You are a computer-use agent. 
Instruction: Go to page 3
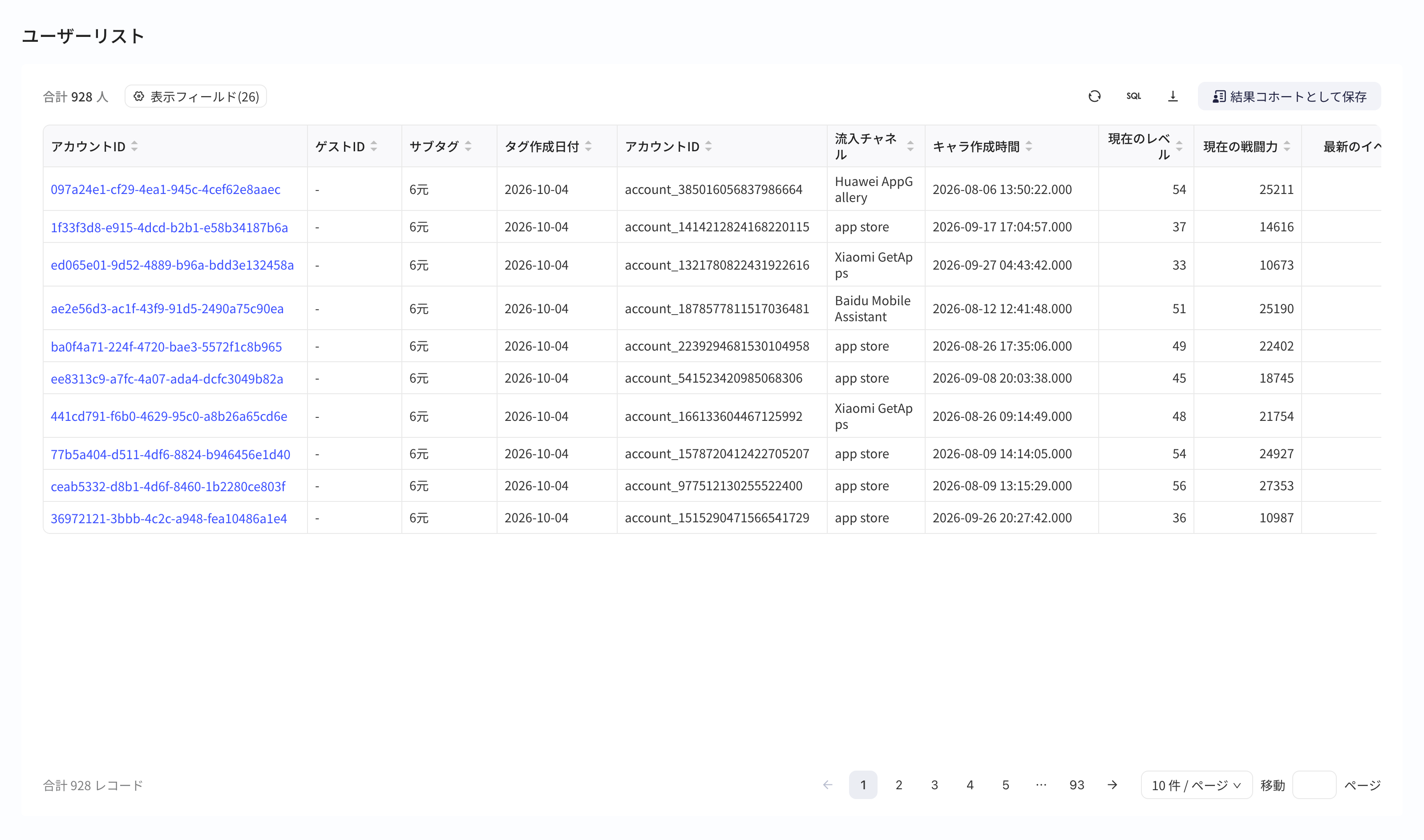pyautogui.click(x=934, y=784)
